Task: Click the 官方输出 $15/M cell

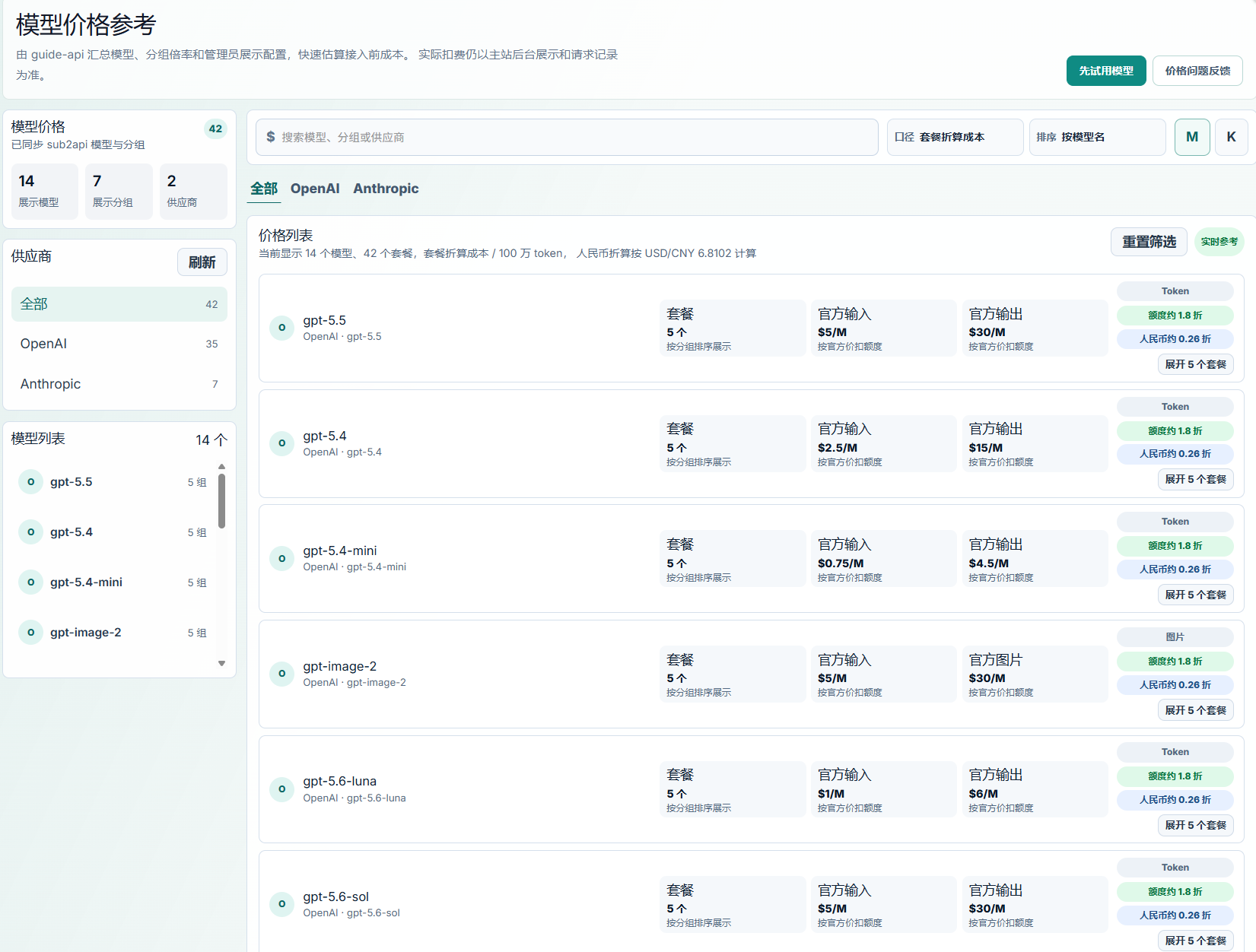Action: tap(1035, 443)
